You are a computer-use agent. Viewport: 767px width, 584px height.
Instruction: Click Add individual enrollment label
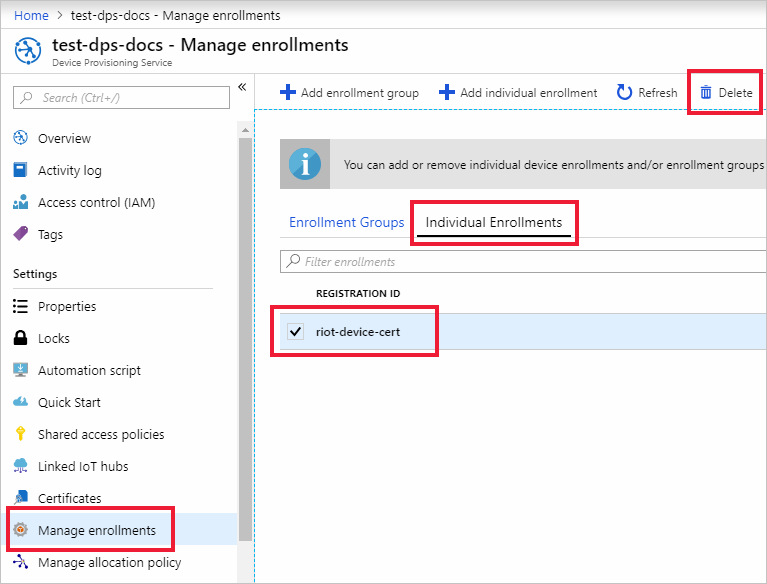pos(529,93)
